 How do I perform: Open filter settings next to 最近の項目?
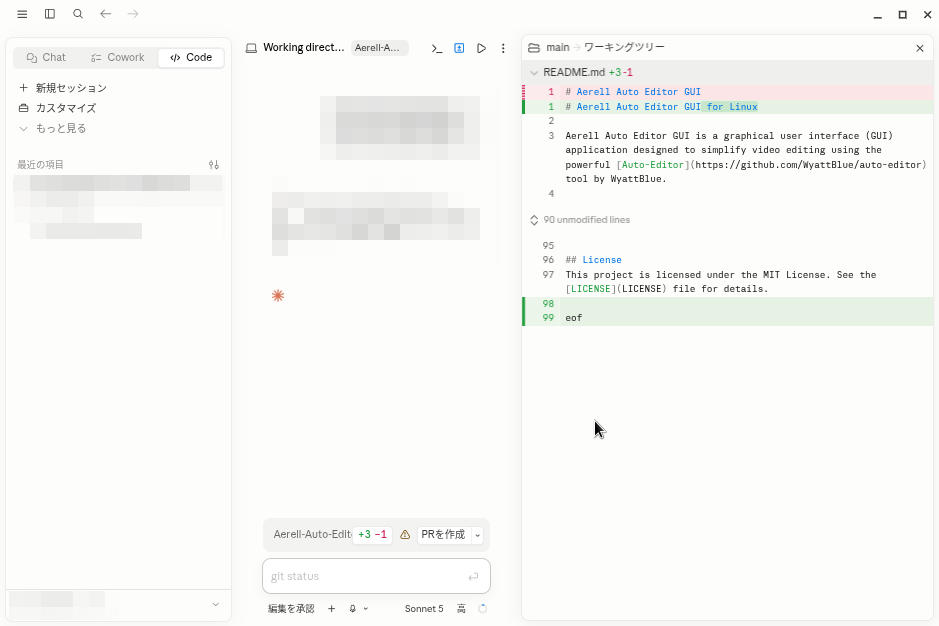pos(214,165)
